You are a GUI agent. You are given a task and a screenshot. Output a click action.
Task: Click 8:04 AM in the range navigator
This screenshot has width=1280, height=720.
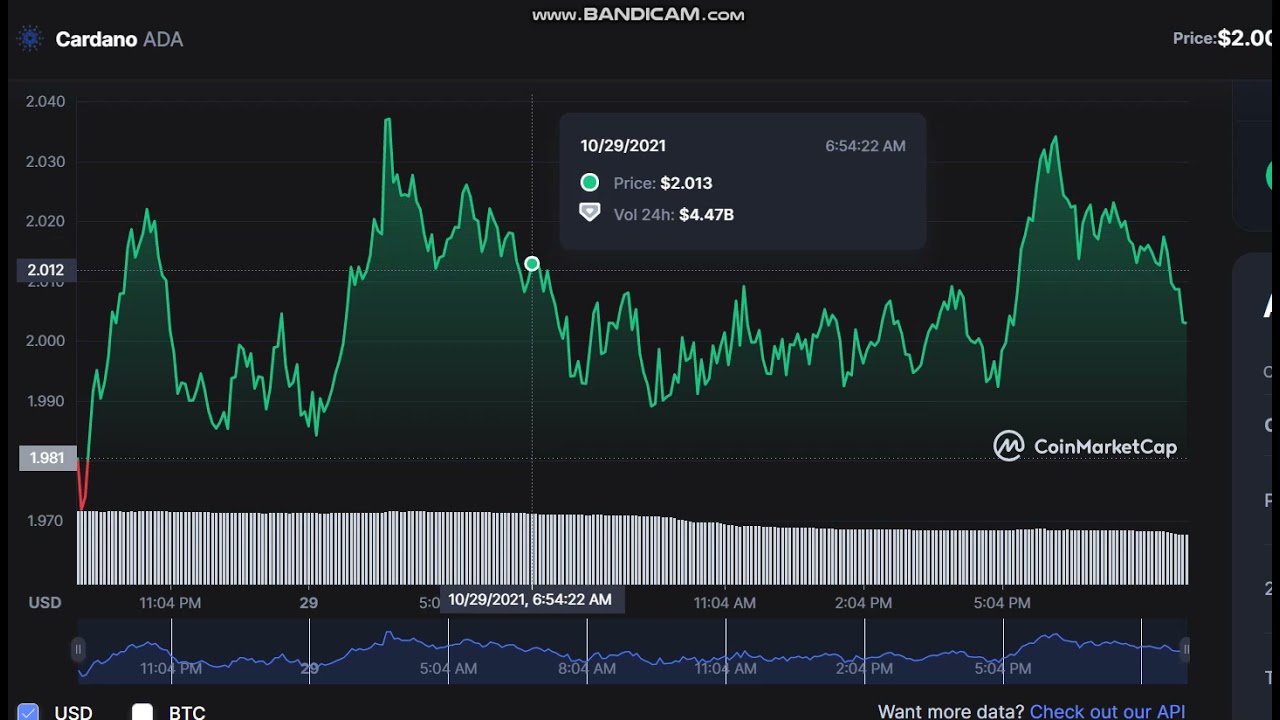tap(587, 668)
